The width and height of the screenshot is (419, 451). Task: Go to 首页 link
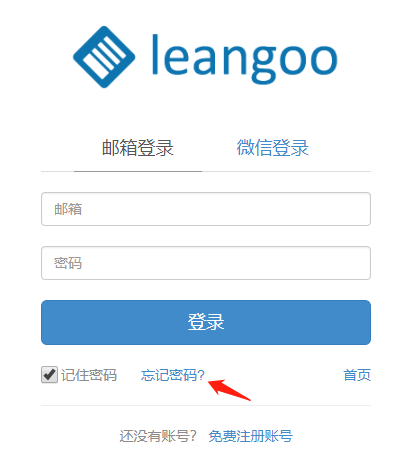coord(357,375)
